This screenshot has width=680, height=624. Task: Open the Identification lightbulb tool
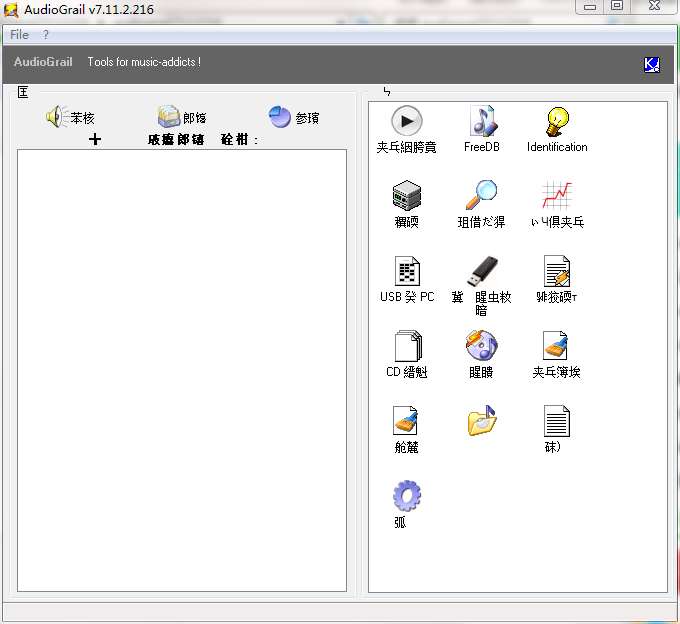coord(557,122)
